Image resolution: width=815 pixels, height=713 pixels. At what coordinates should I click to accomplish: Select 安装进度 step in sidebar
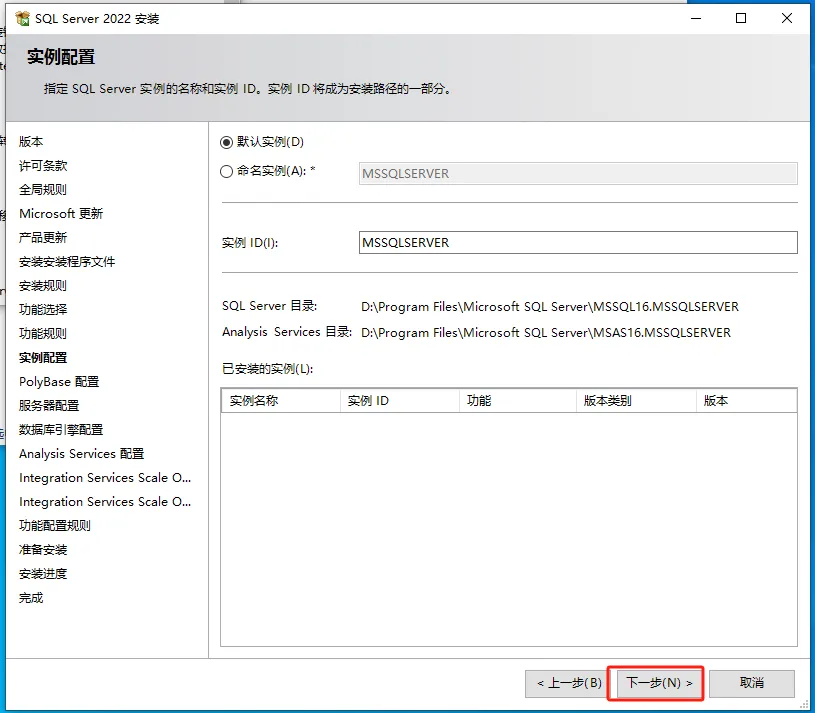(43, 574)
